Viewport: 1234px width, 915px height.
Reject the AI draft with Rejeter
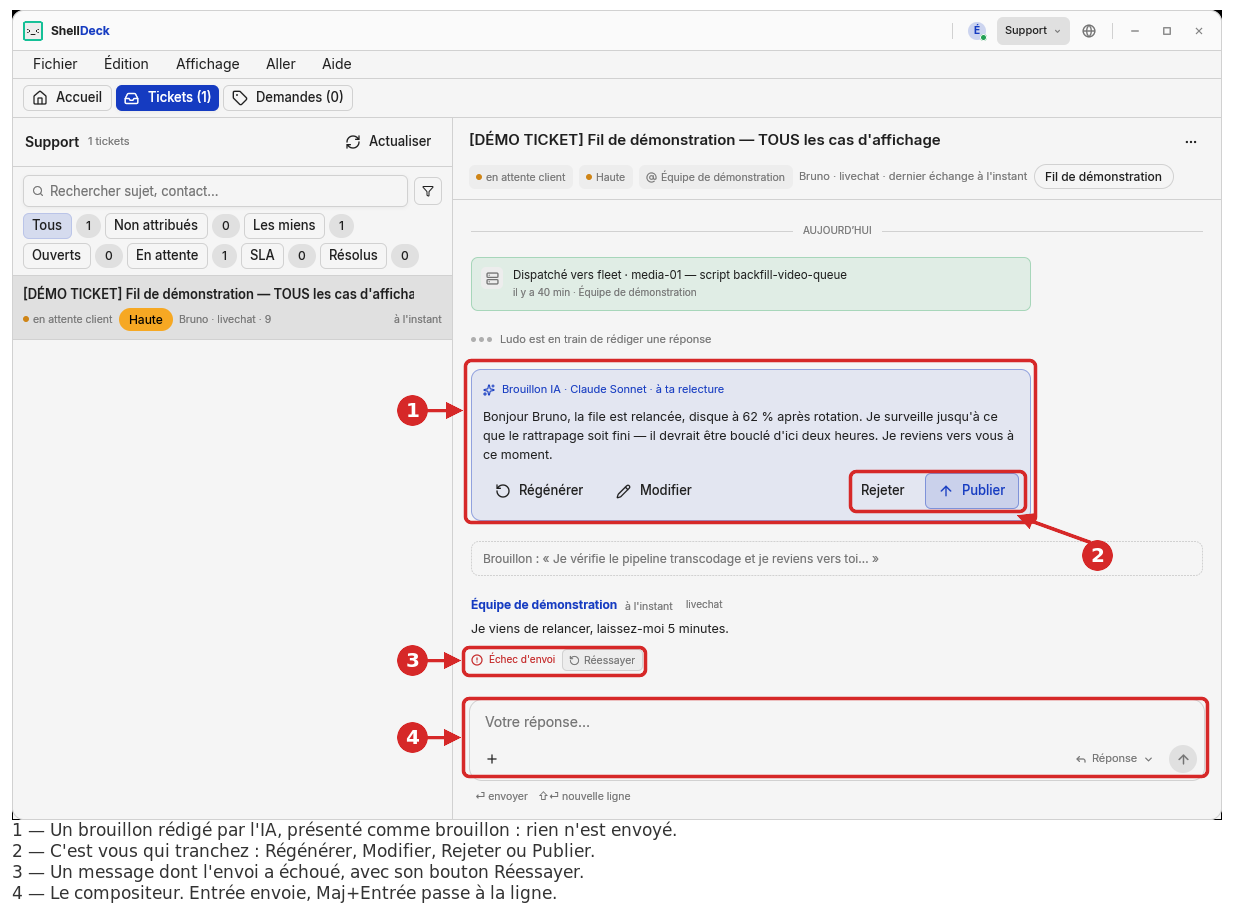point(882,491)
